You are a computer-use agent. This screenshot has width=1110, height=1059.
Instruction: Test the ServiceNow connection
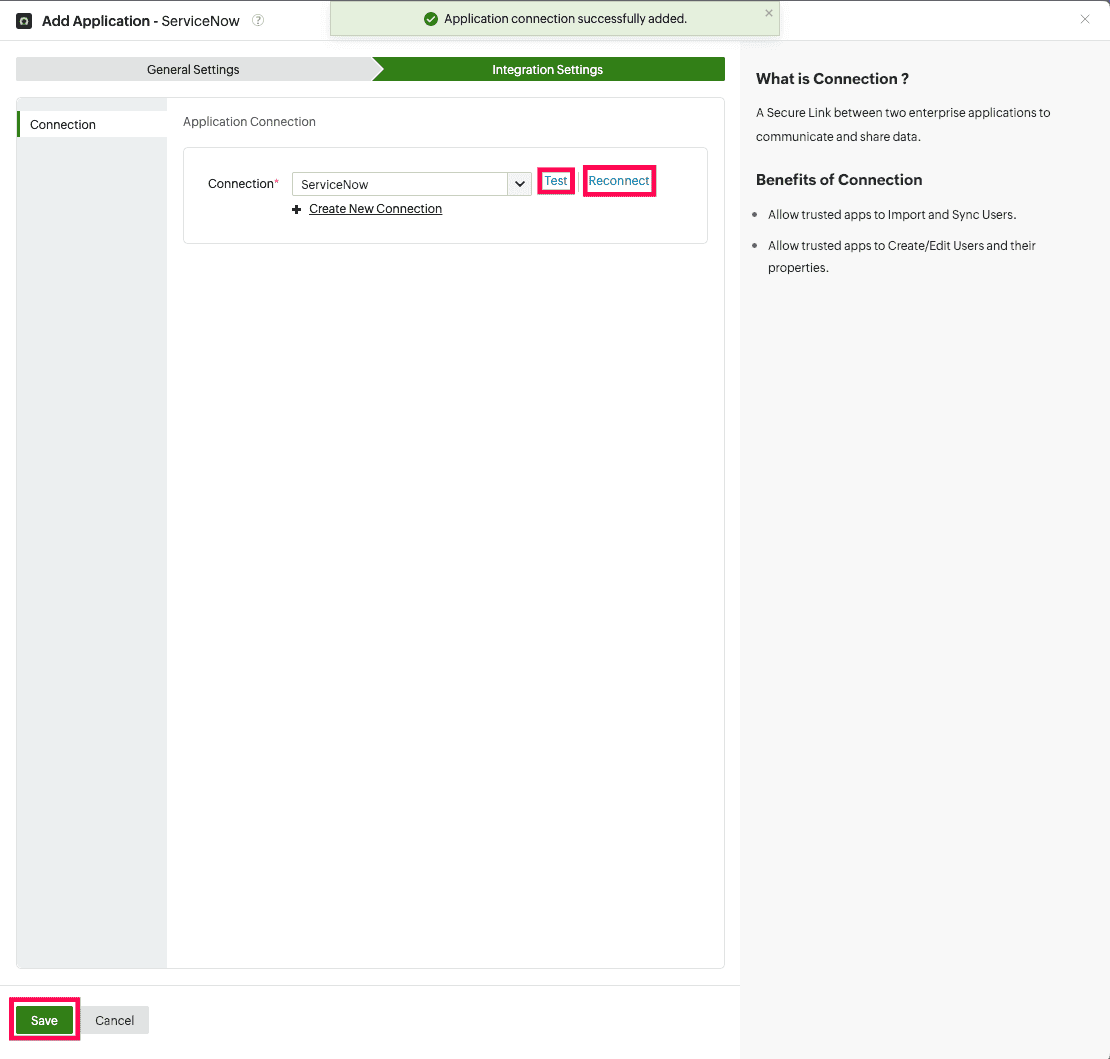click(556, 181)
